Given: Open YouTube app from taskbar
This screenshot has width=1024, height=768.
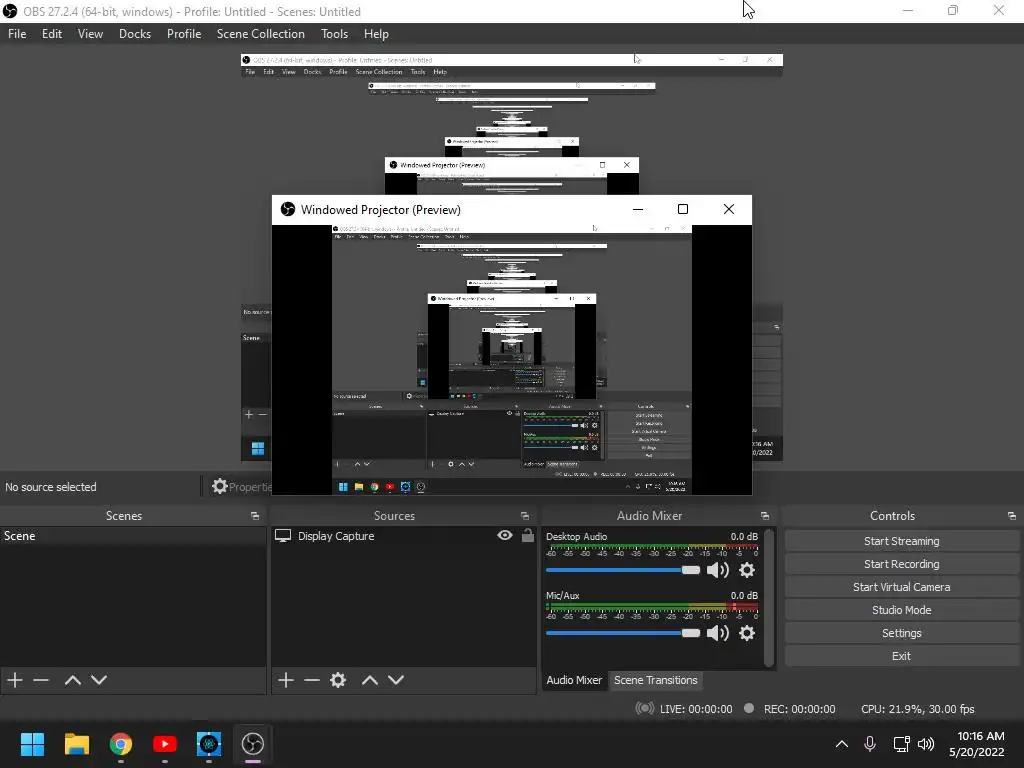Looking at the screenshot, I should click(x=165, y=744).
